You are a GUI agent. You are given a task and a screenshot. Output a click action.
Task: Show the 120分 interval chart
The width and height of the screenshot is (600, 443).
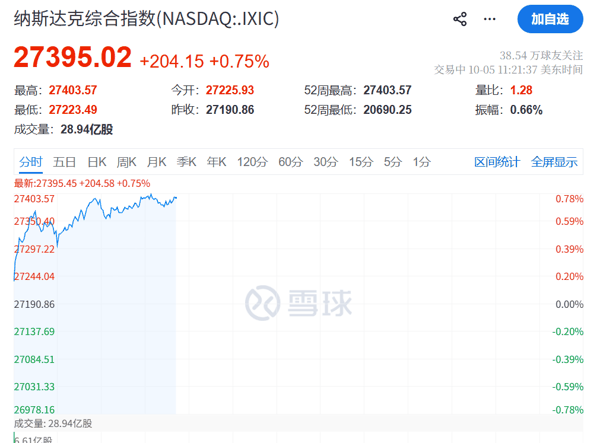tap(252, 162)
